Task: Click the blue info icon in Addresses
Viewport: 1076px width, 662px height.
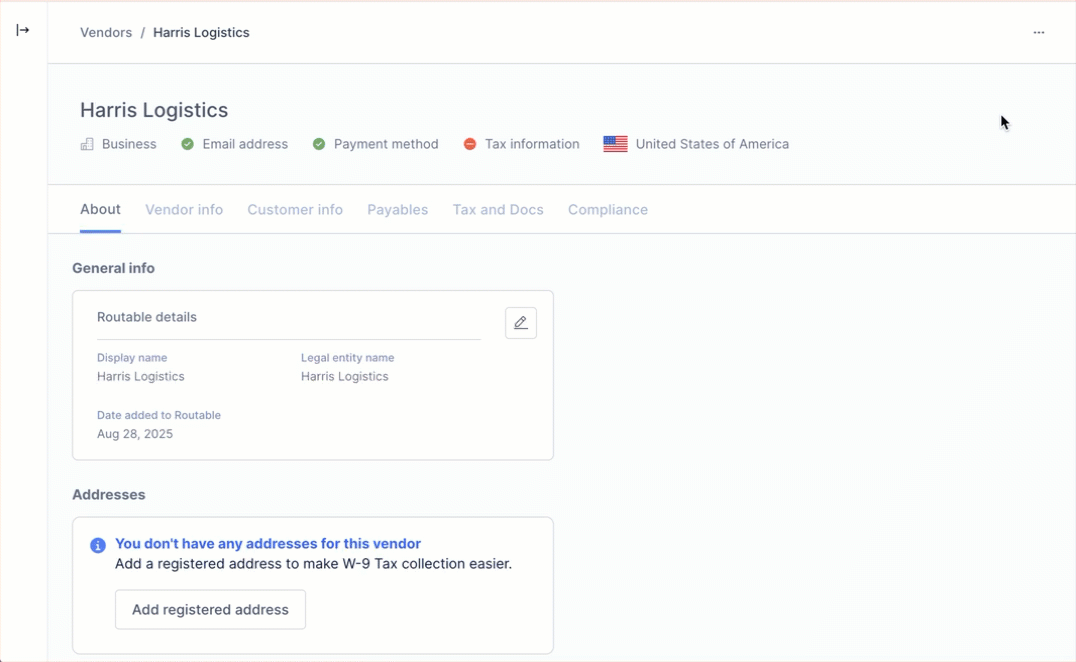Action: click(x=98, y=545)
